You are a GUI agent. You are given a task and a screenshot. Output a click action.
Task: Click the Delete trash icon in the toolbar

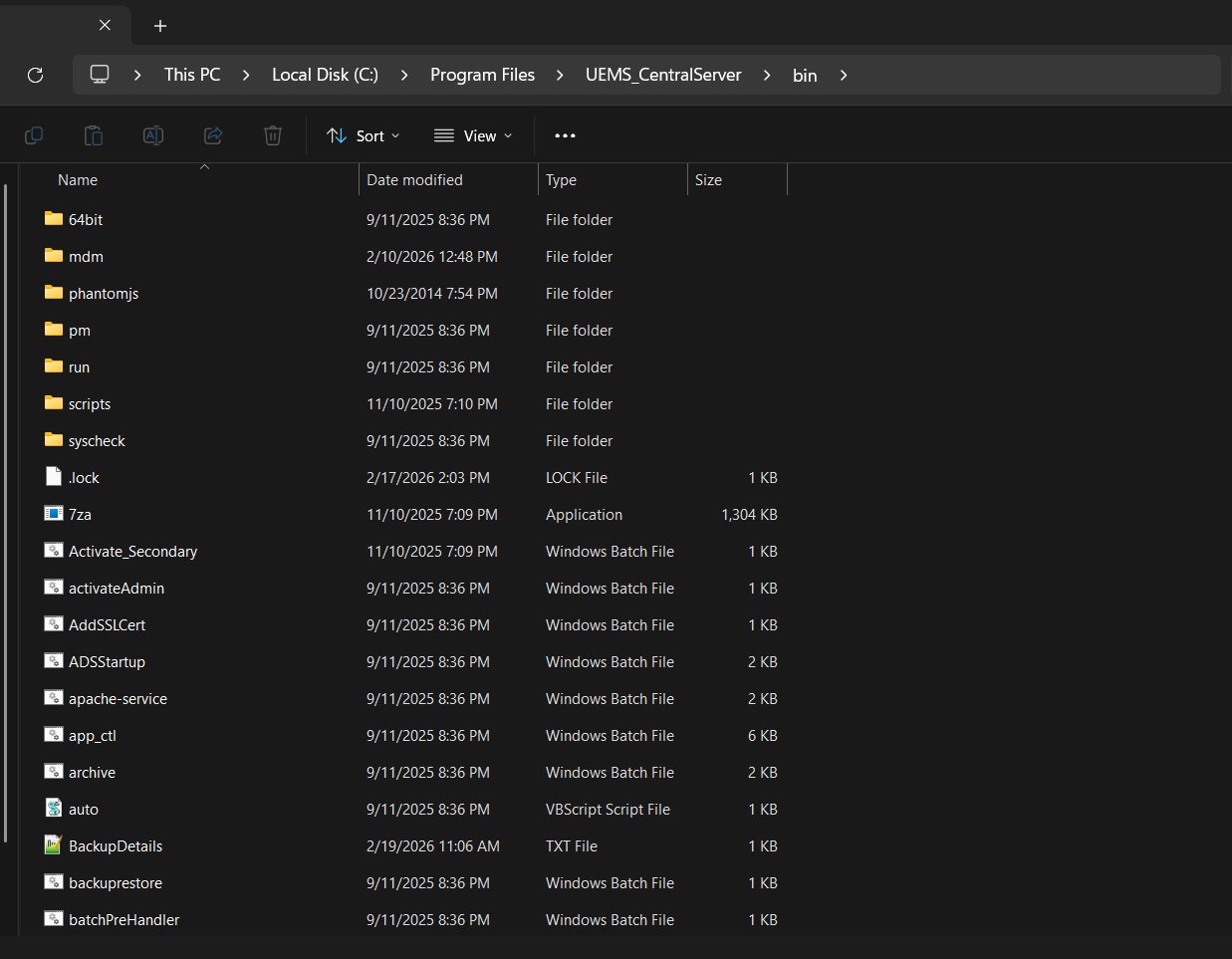click(272, 135)
